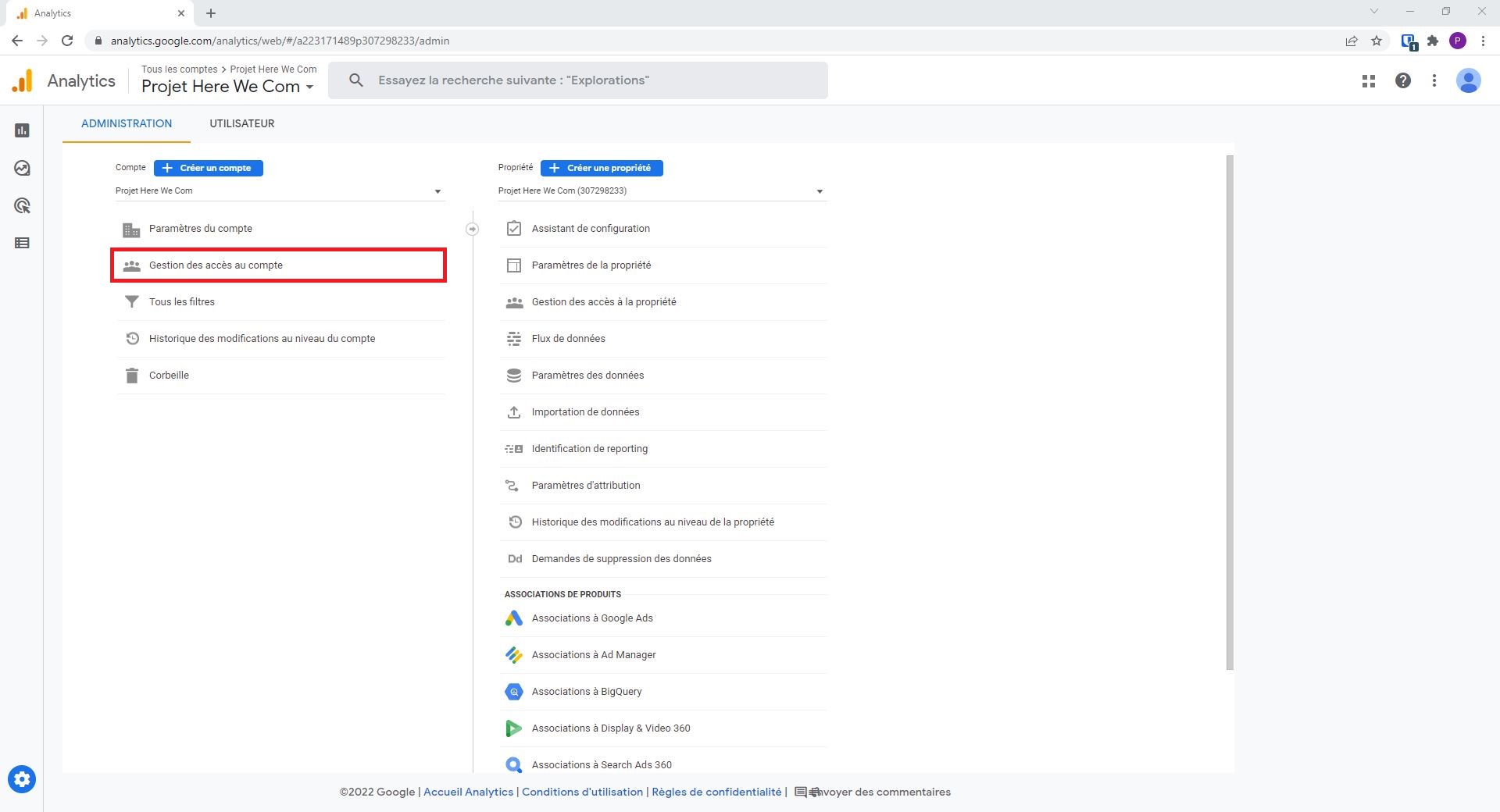Open the Advertising icon in left sidebar
The height and width of the screenshot is (812, 1500).
pyautogui.click(x=22, y=205)
